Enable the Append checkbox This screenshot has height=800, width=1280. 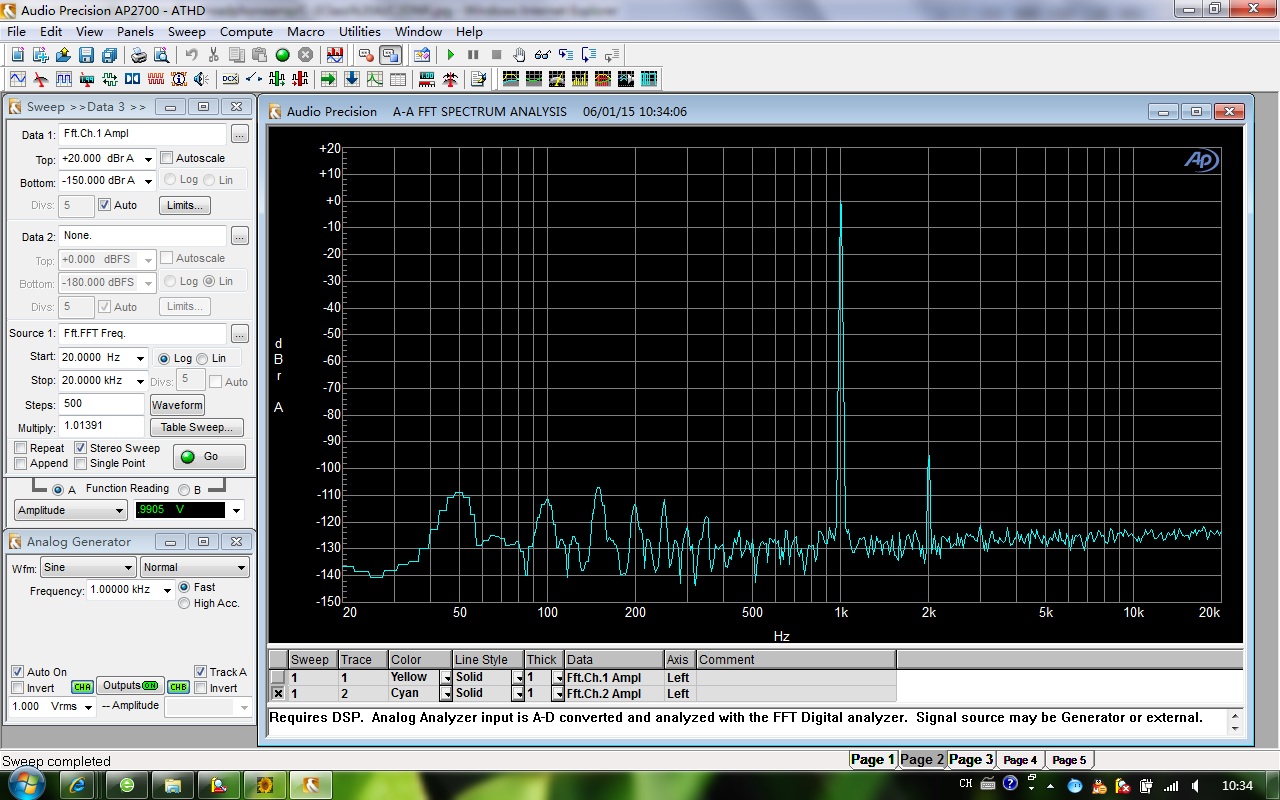click(21, 463)
